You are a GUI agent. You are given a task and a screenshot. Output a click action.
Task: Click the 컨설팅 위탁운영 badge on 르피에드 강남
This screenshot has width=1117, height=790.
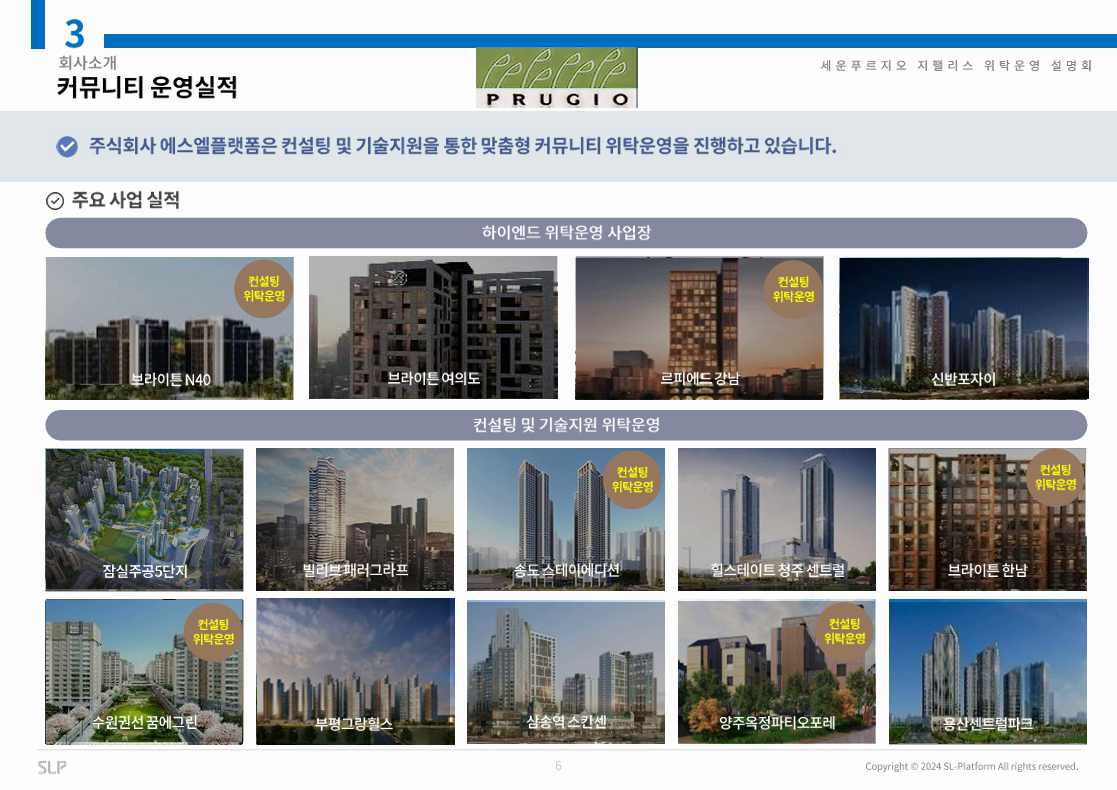coord(794,289)
